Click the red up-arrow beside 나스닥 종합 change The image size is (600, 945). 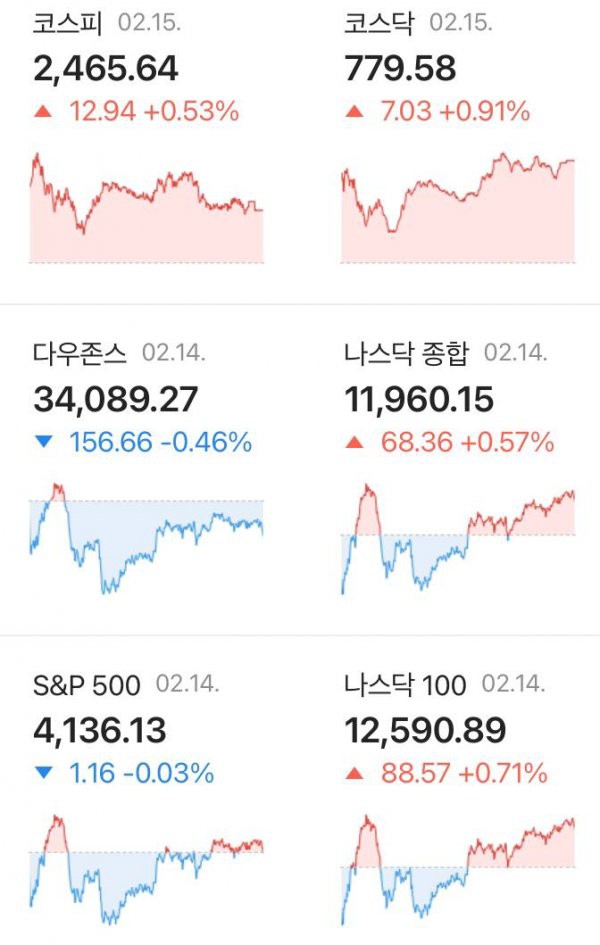coord(354,442)
